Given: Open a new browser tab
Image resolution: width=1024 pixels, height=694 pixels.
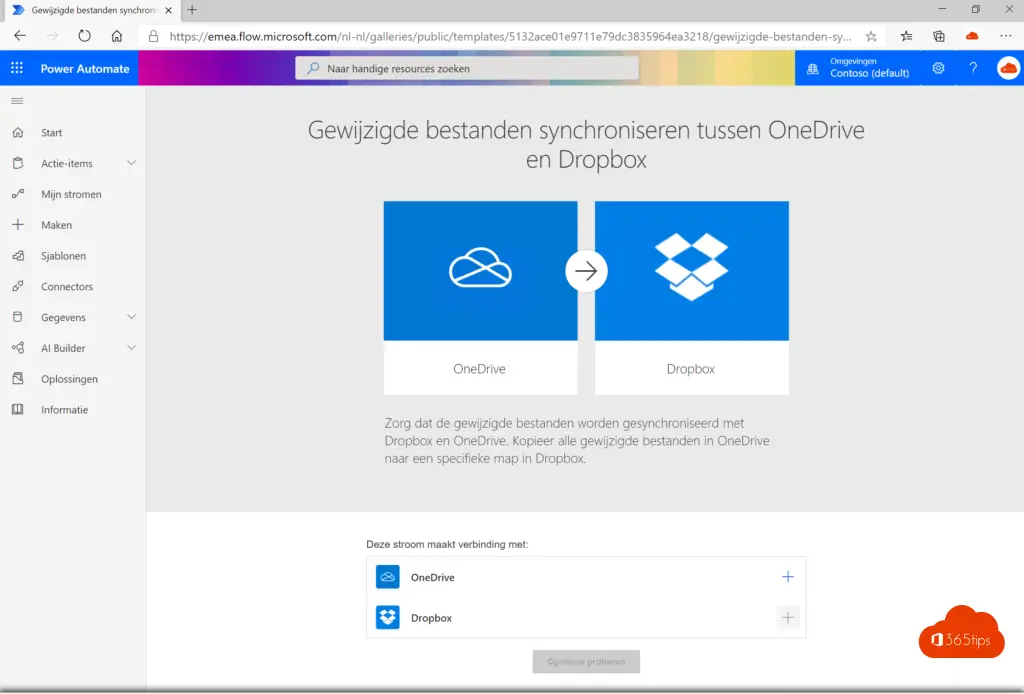Looking at the screenshot, I should click(192, 10).
